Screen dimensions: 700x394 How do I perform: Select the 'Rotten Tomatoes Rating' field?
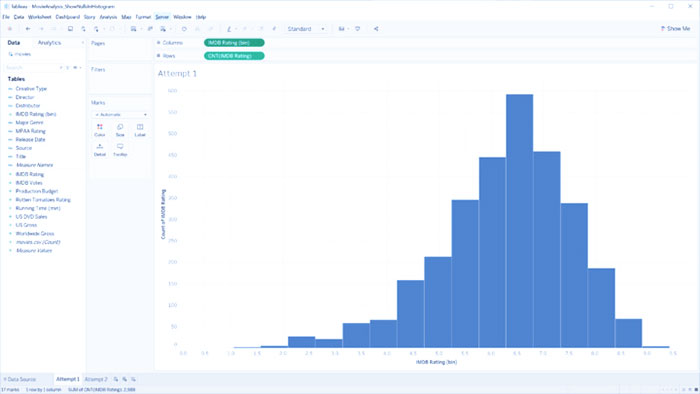[43, 200]
